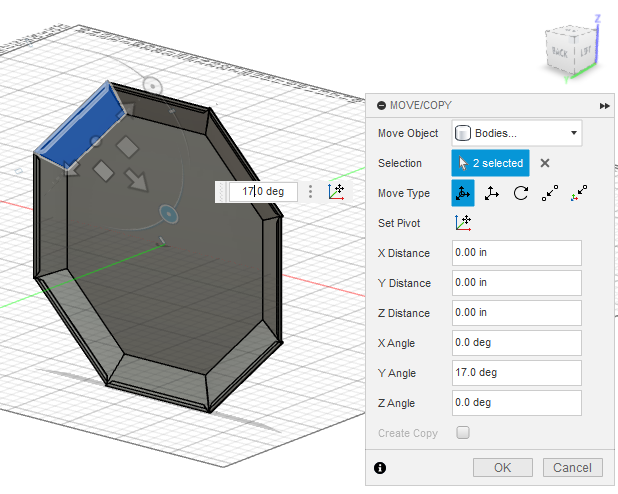
Task: Click the down-left arrow move manipulator
Action: [72, 168]
